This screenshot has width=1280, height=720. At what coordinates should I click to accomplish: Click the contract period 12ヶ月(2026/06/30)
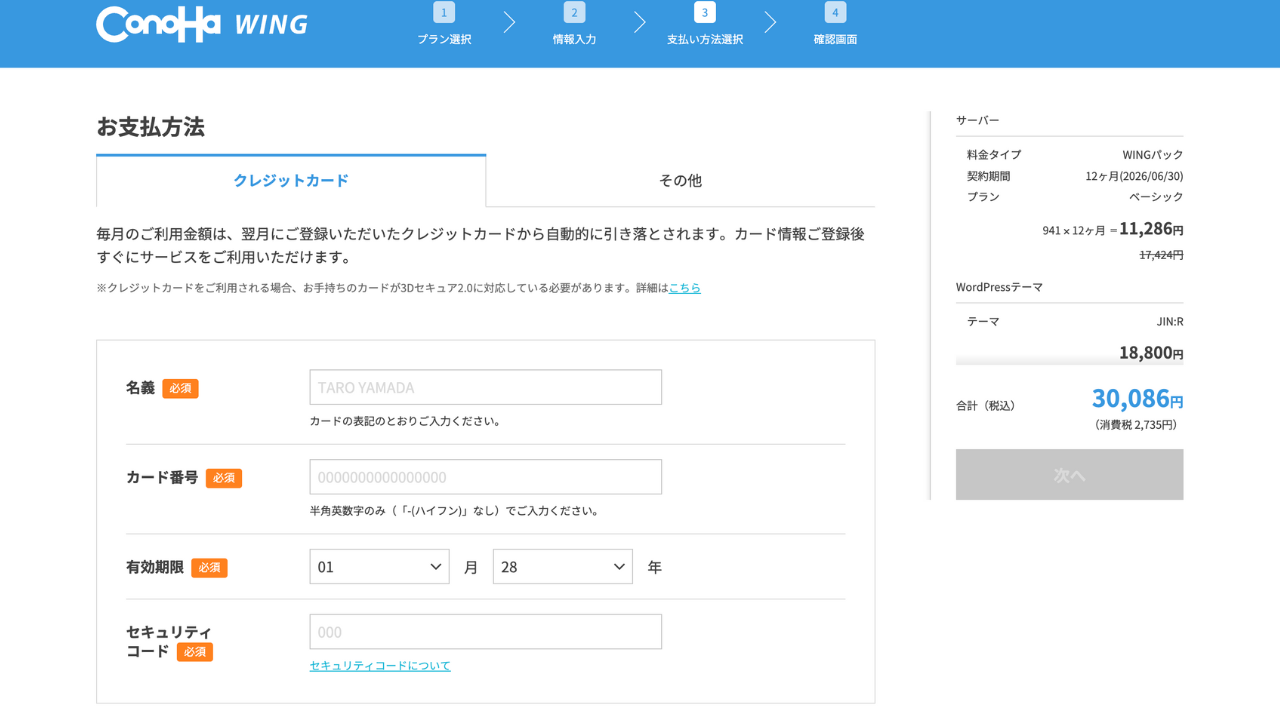point(1134,176)
